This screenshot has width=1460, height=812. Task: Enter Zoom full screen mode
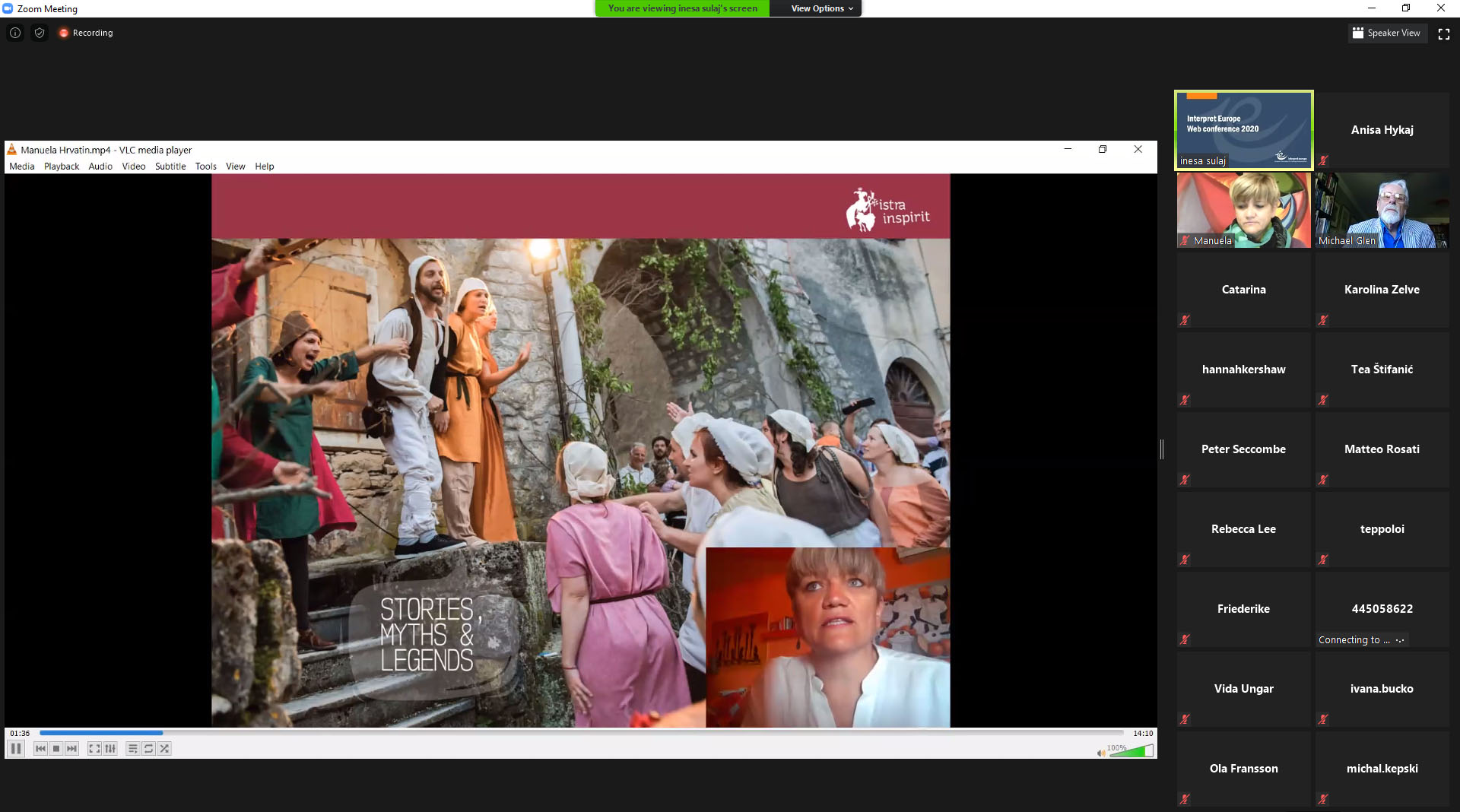pyautogui.click(x=1443, y=33)
